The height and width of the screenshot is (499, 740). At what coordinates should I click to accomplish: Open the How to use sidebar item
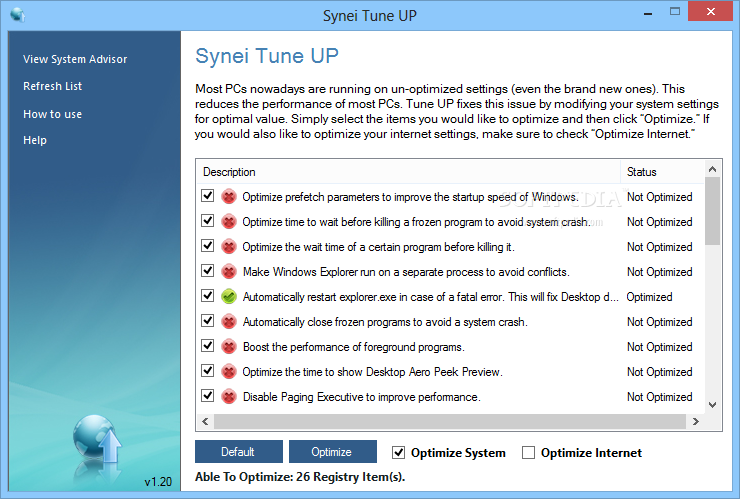[x=52, y=114]
